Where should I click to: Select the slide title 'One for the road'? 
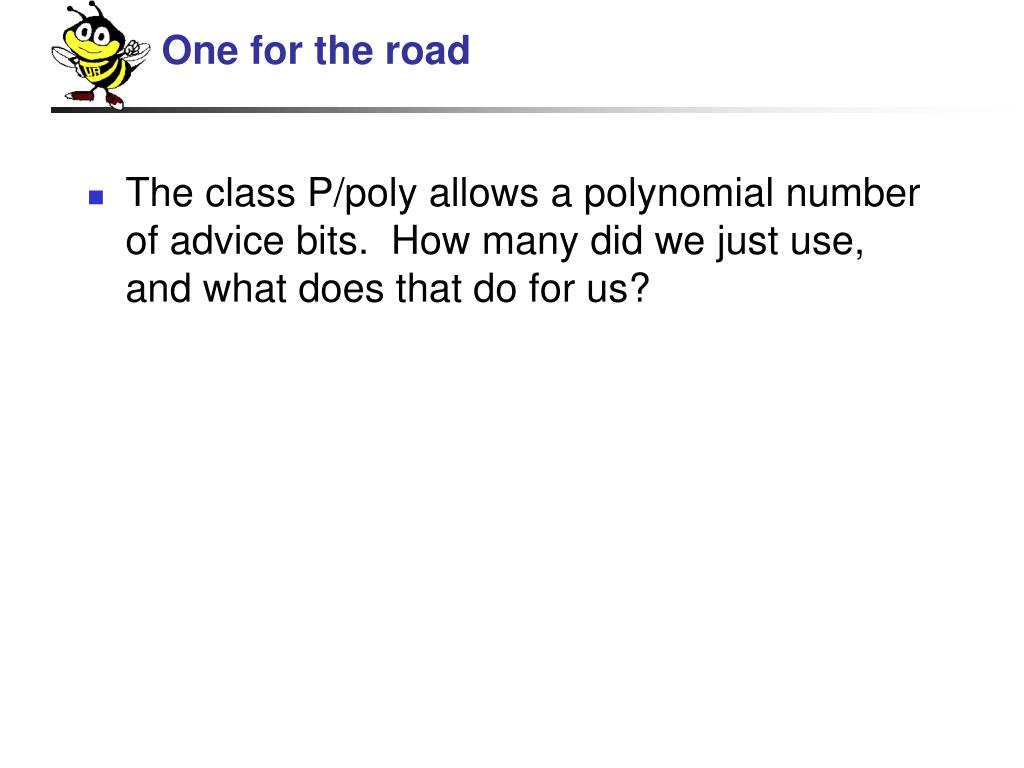click(315, 50)
